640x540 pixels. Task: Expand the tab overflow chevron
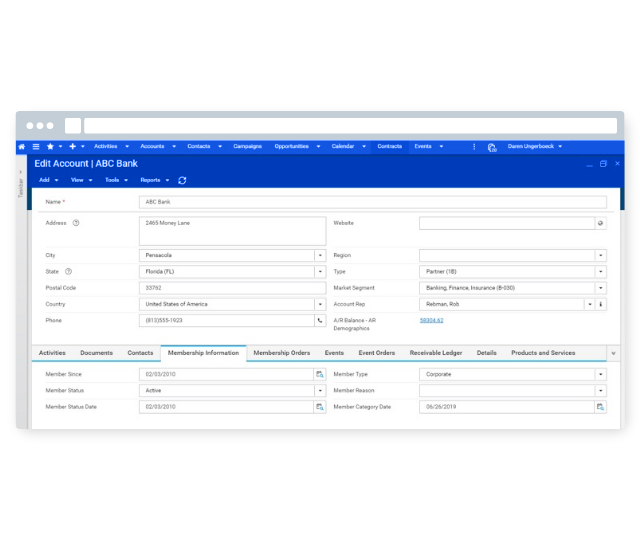coord(613,353)
